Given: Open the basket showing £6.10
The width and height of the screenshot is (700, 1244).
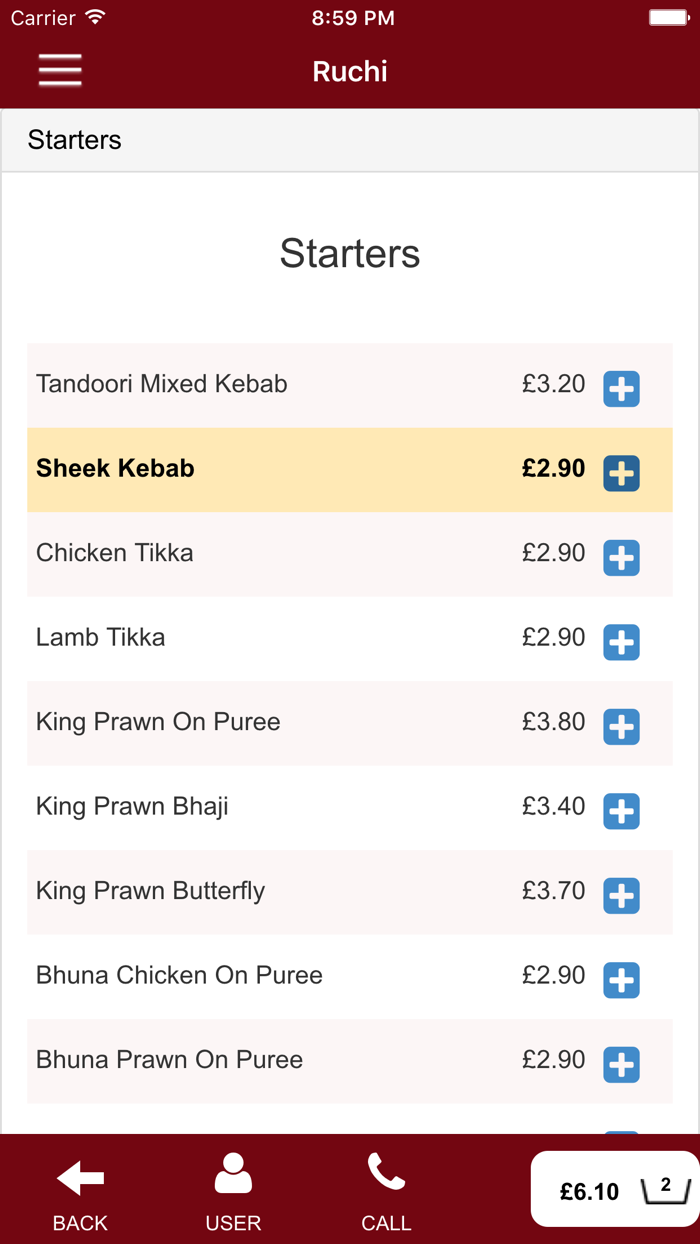Looking at the screenshot, I should 615,1189.
